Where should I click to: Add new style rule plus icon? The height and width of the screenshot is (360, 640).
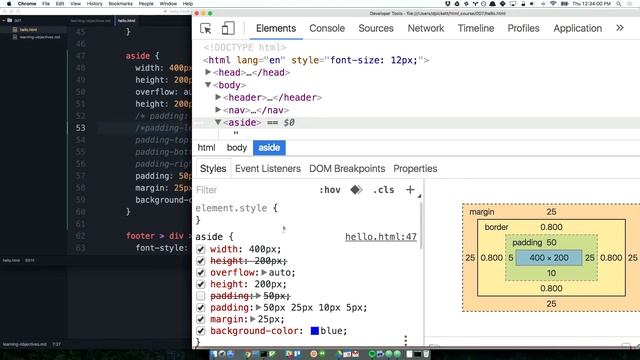pos(410,190)
